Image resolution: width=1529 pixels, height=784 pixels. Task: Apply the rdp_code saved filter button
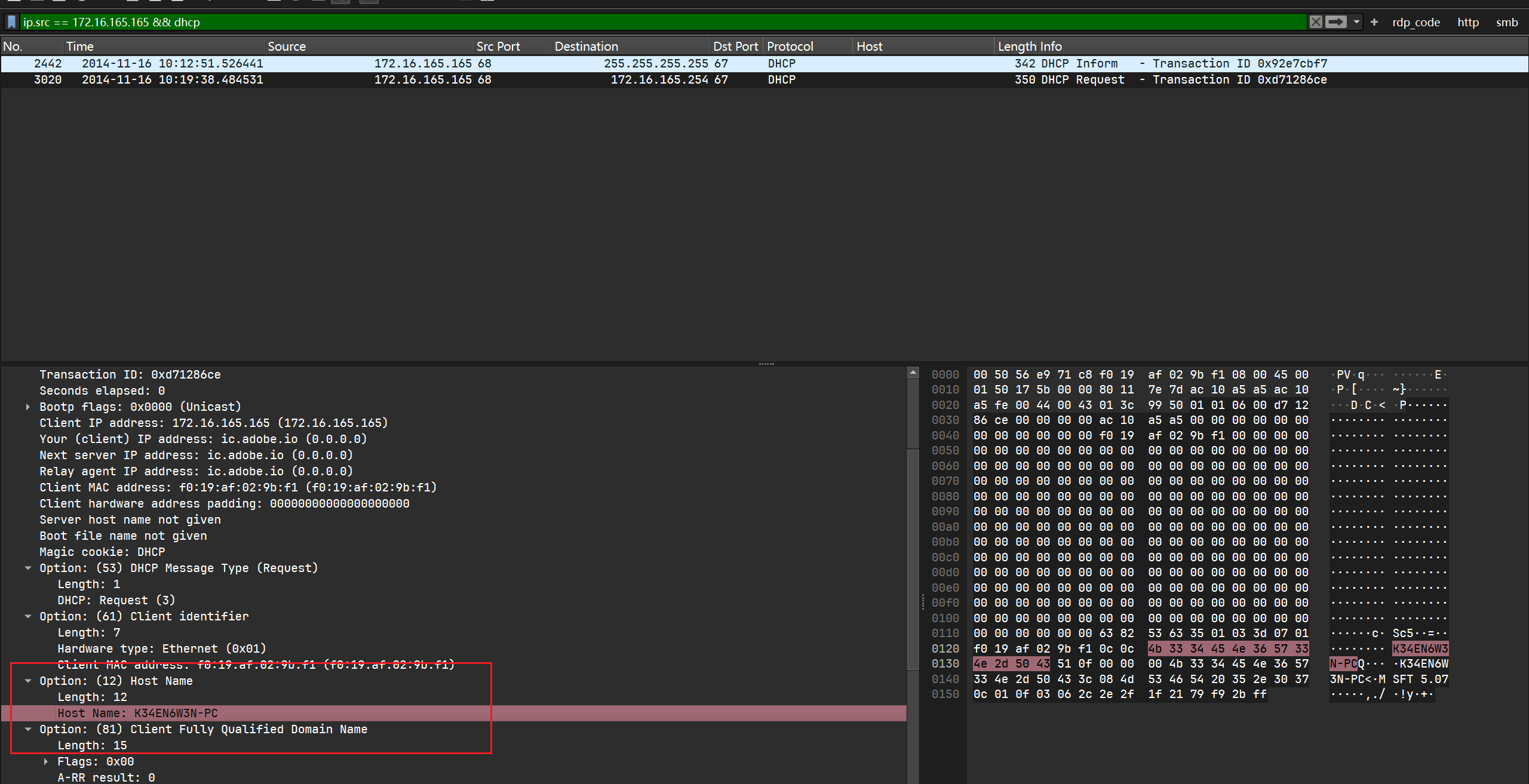(x=1416, y=22)
